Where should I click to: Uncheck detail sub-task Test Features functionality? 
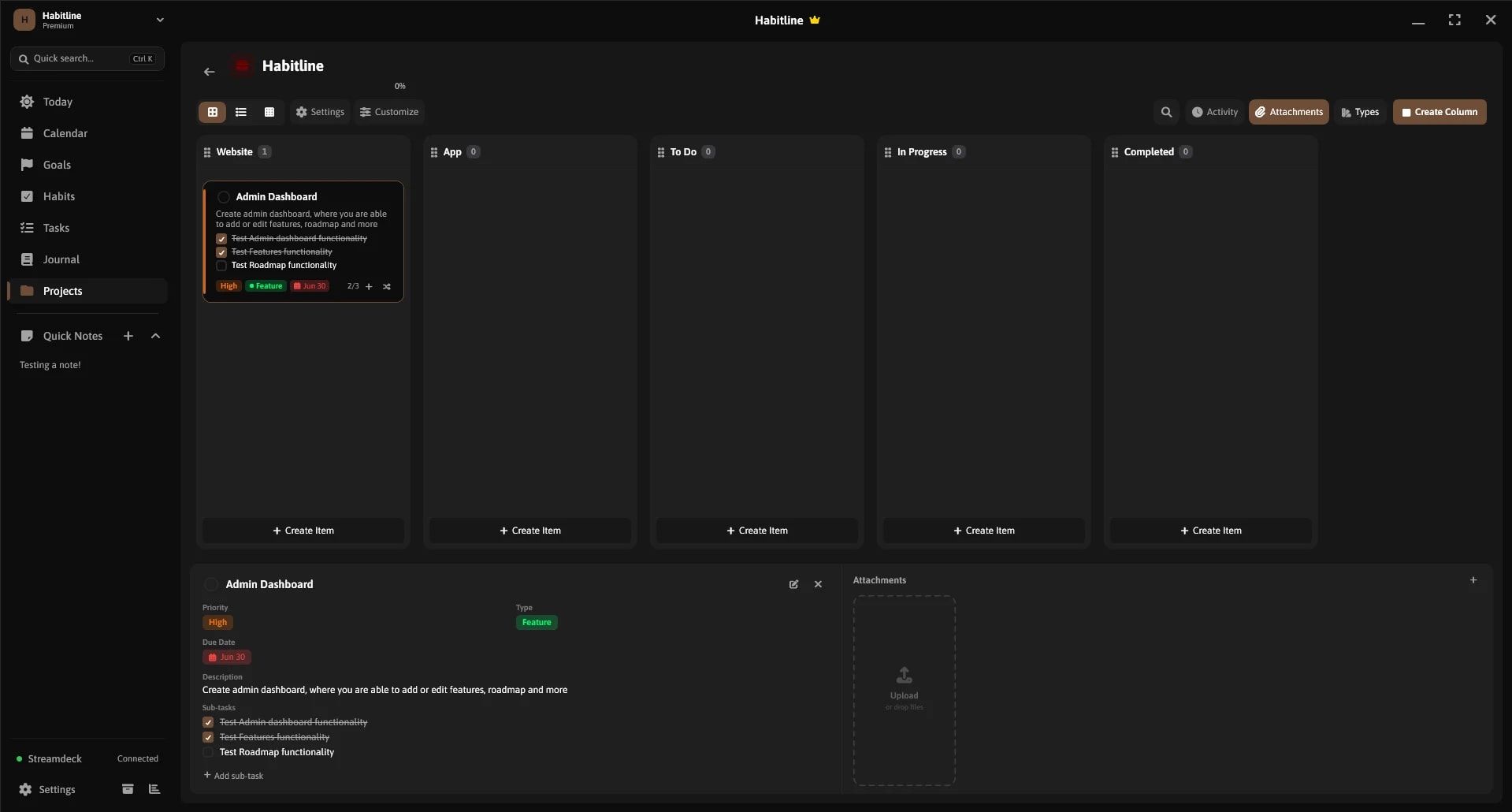[x=208, y=737]
